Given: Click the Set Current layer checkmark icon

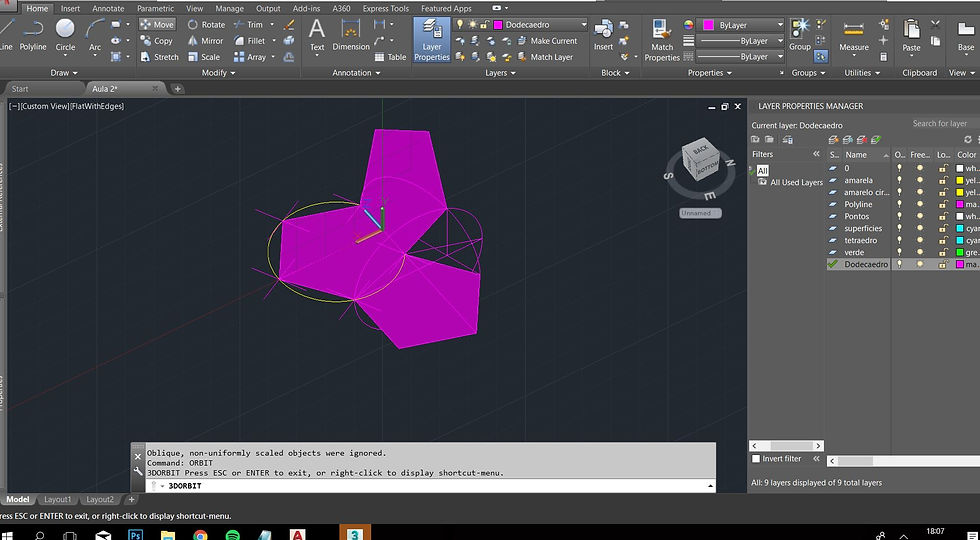Looking at the screenshot, I should coord(876,139).
